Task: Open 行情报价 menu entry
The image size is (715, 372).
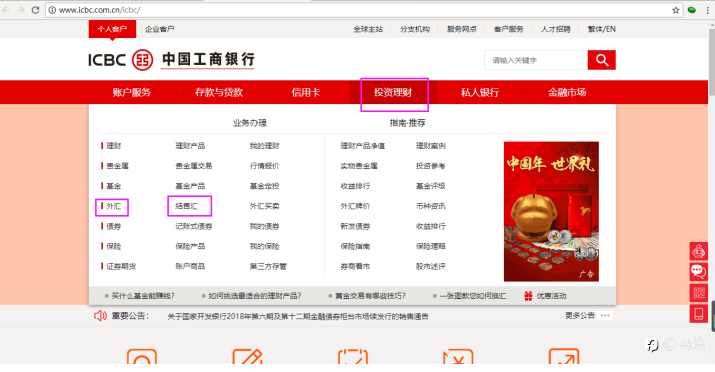Action: 264,166
